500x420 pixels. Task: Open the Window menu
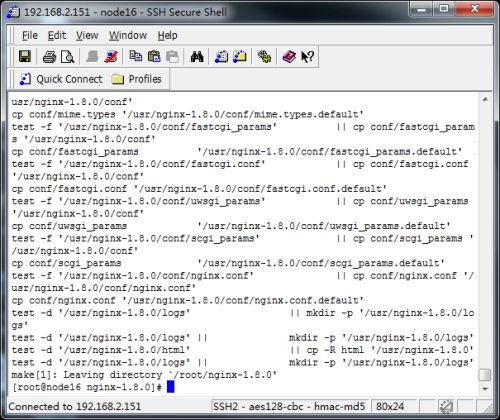[x=128, y=35]
